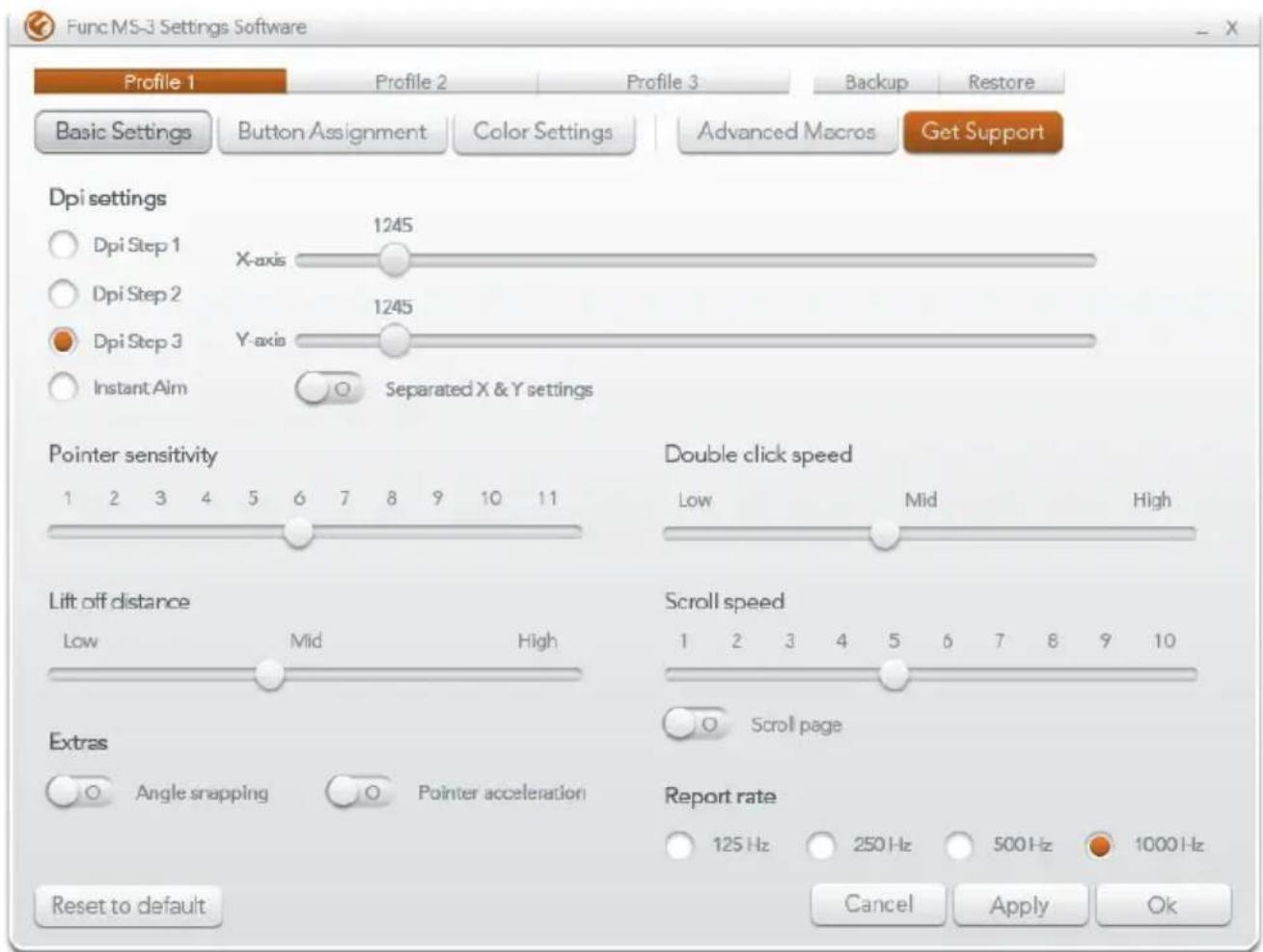
Task: Click Reset to default button
Action: [x=128, y=906]
